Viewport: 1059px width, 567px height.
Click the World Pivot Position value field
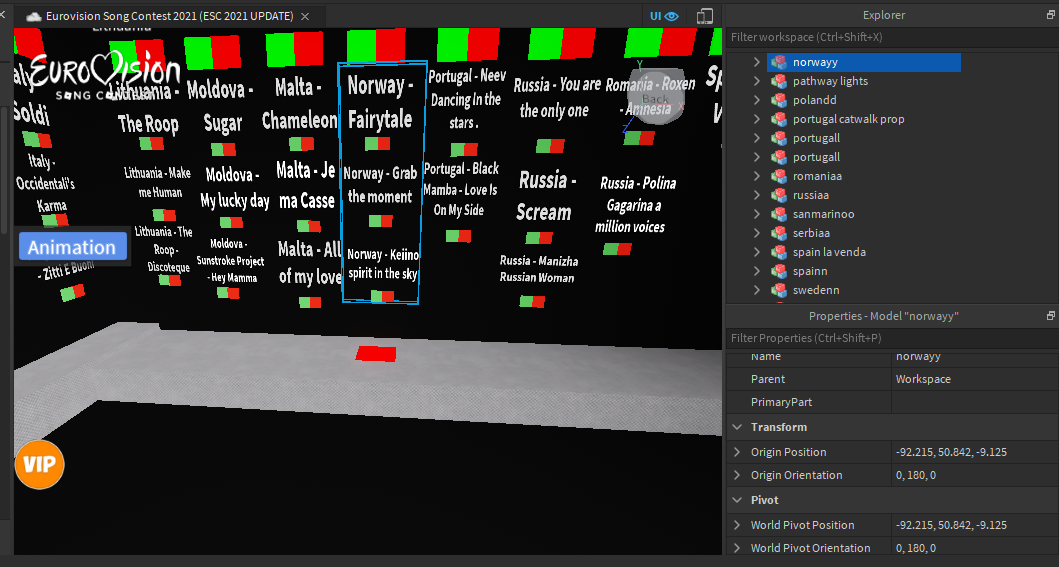click(974, 525)
